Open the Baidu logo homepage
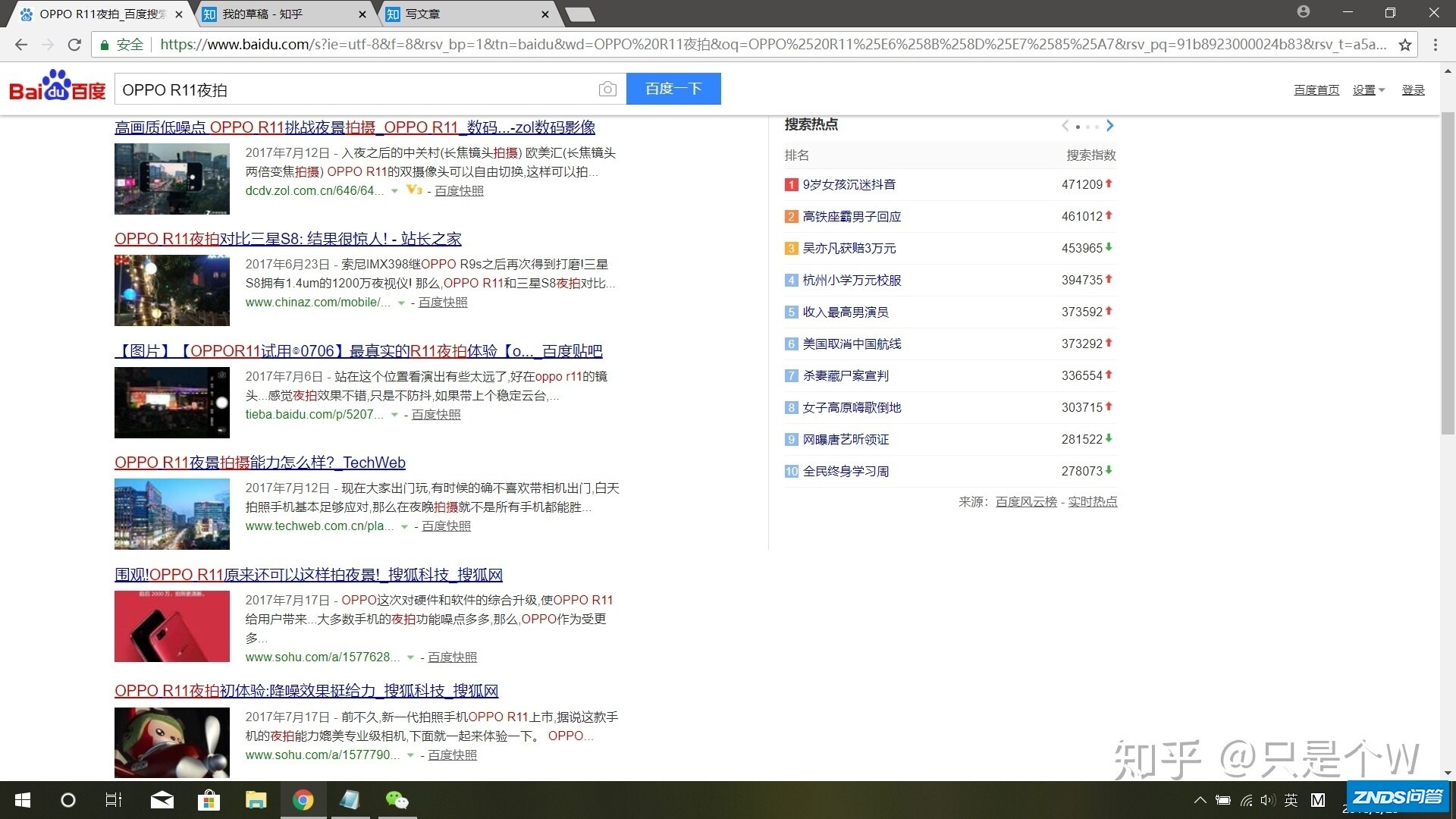 pos(57,86)
